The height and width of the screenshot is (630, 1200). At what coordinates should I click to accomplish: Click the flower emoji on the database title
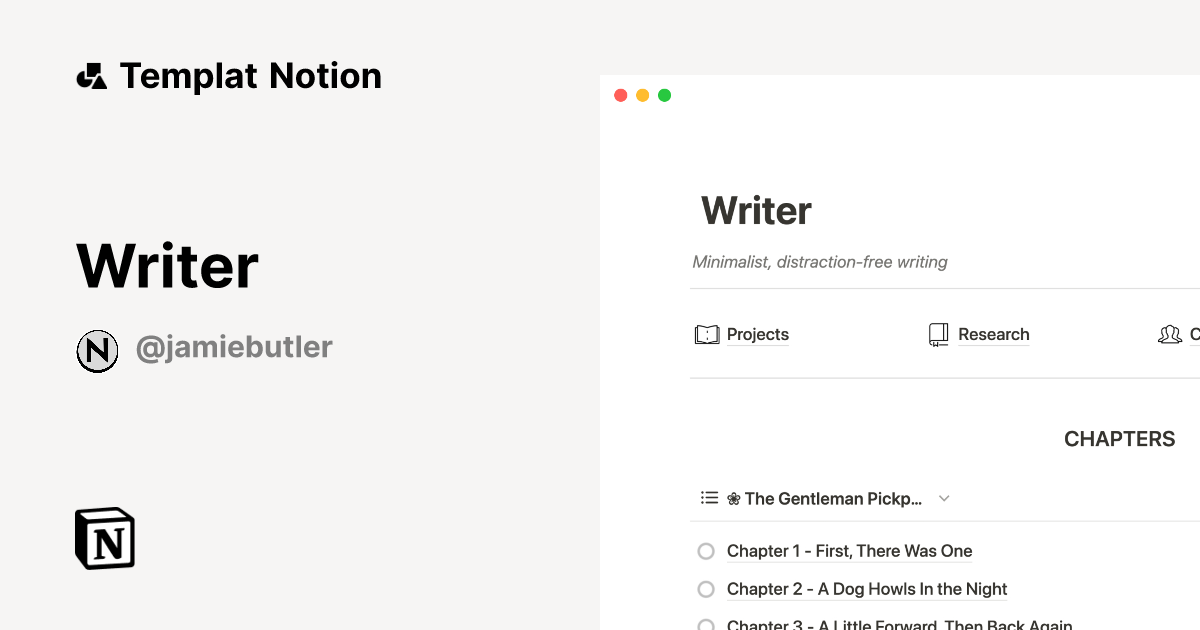(x=733, y=497)
